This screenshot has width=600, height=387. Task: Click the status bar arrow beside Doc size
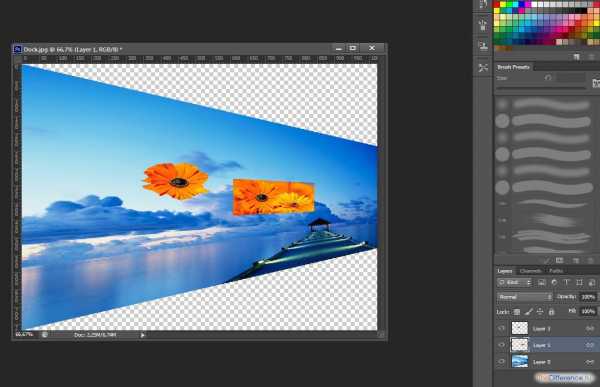(x=142, y=335)
